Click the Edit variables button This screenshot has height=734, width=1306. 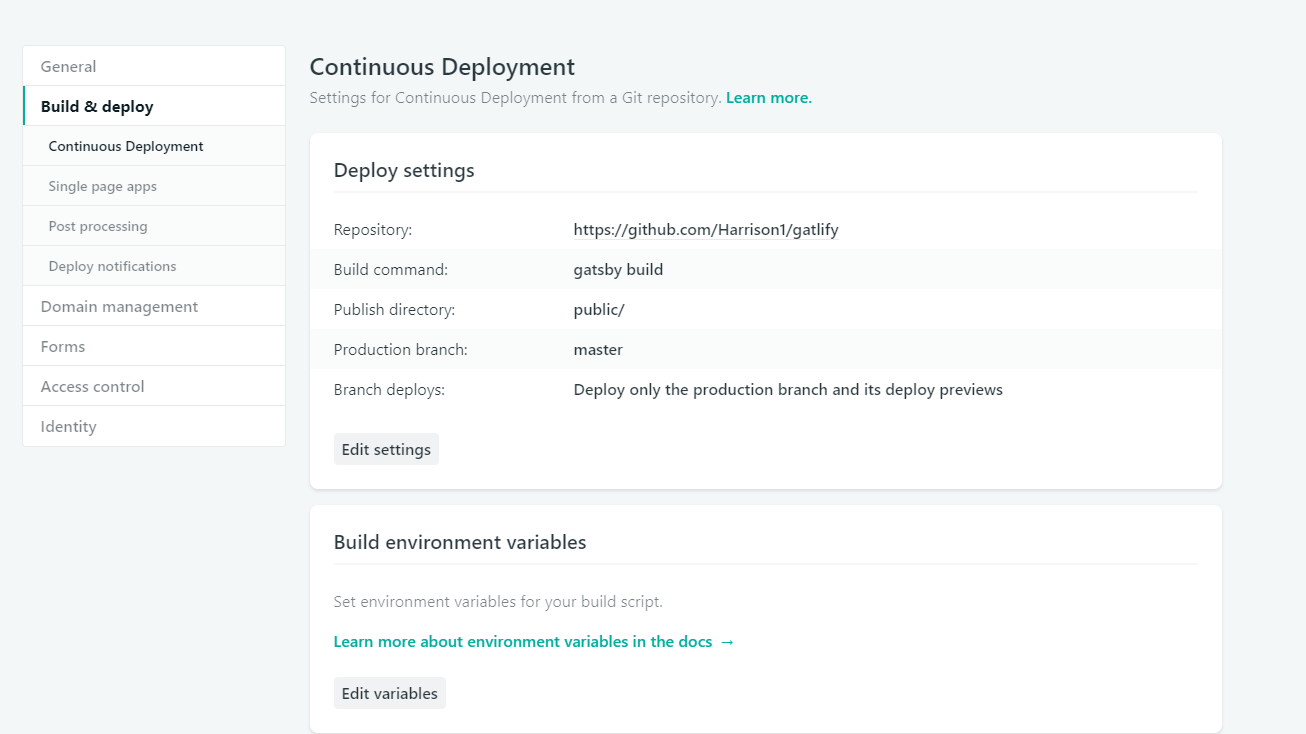[x=389, y=694]
